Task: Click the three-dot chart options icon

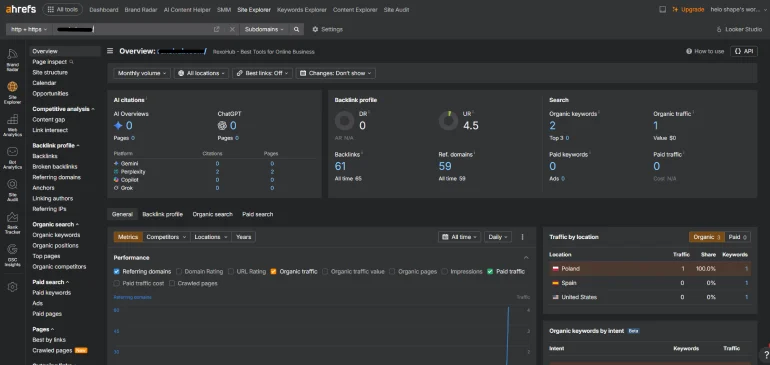Action: tap(522, 237)
